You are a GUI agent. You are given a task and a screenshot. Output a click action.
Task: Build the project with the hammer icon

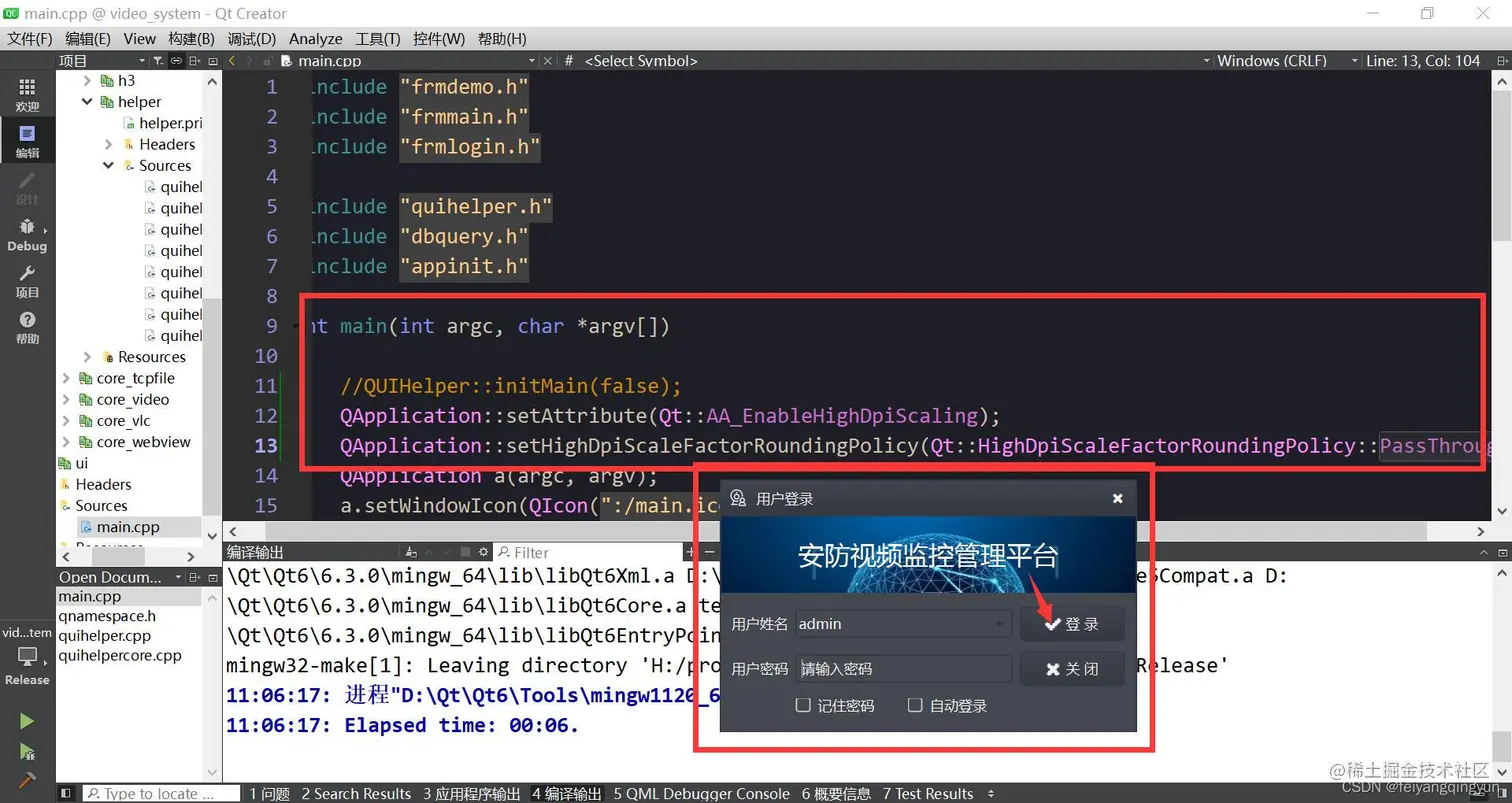(x=27, y=779)
